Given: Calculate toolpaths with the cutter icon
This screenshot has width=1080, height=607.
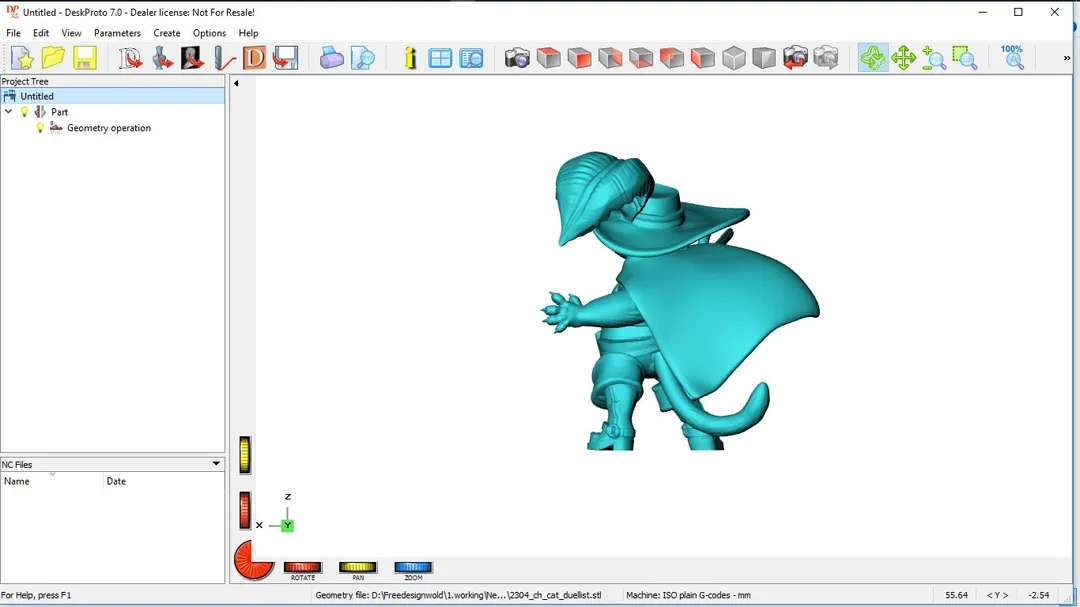Looking at the screenshot, I should (x=223, y=58).
